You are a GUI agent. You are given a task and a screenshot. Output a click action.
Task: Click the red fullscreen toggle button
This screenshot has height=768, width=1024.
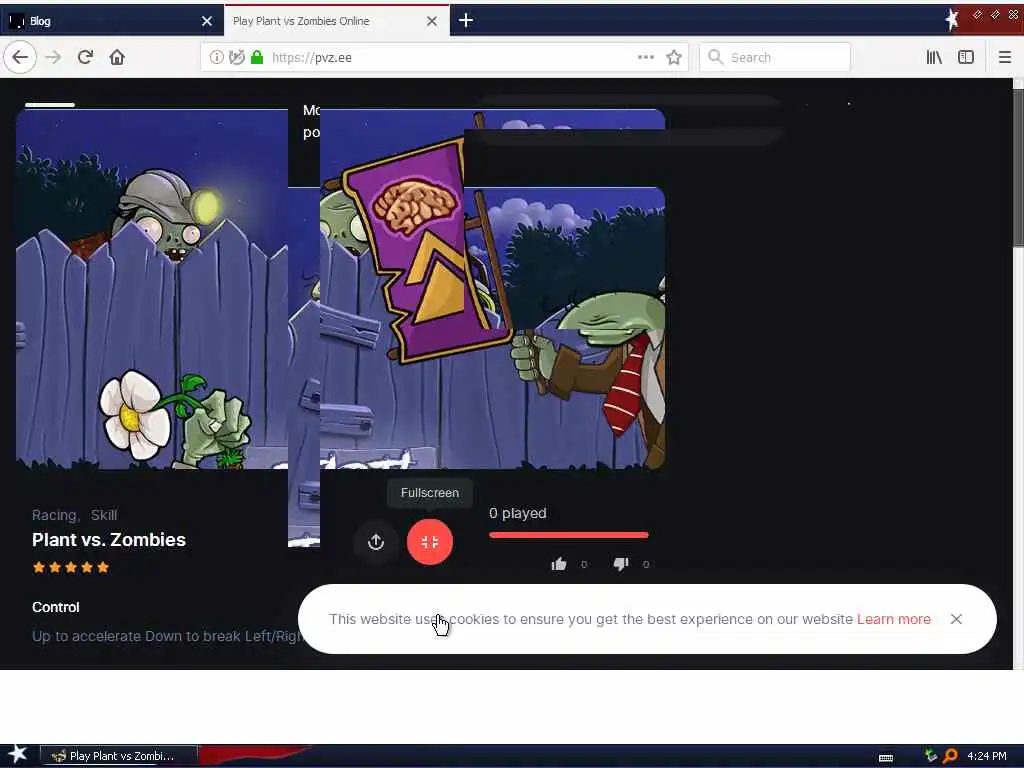[x=430, y=542]
